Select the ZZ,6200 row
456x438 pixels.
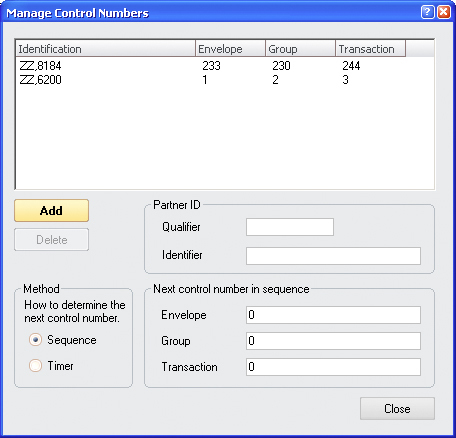(x=225, y=80)
